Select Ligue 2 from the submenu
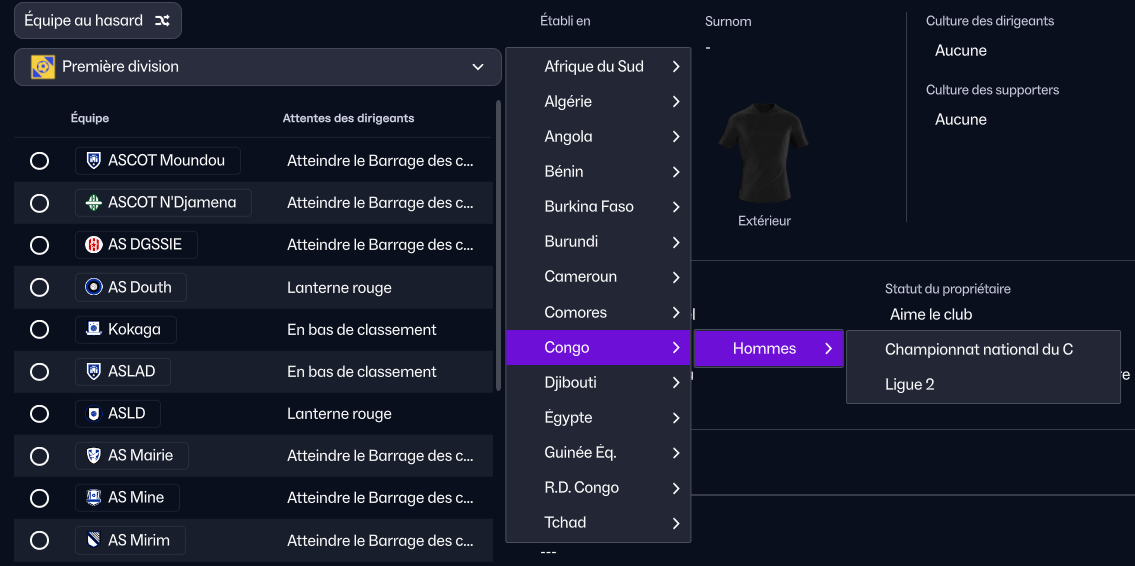The height and width of the screenshot is (566, 1135). pos(909,384)
